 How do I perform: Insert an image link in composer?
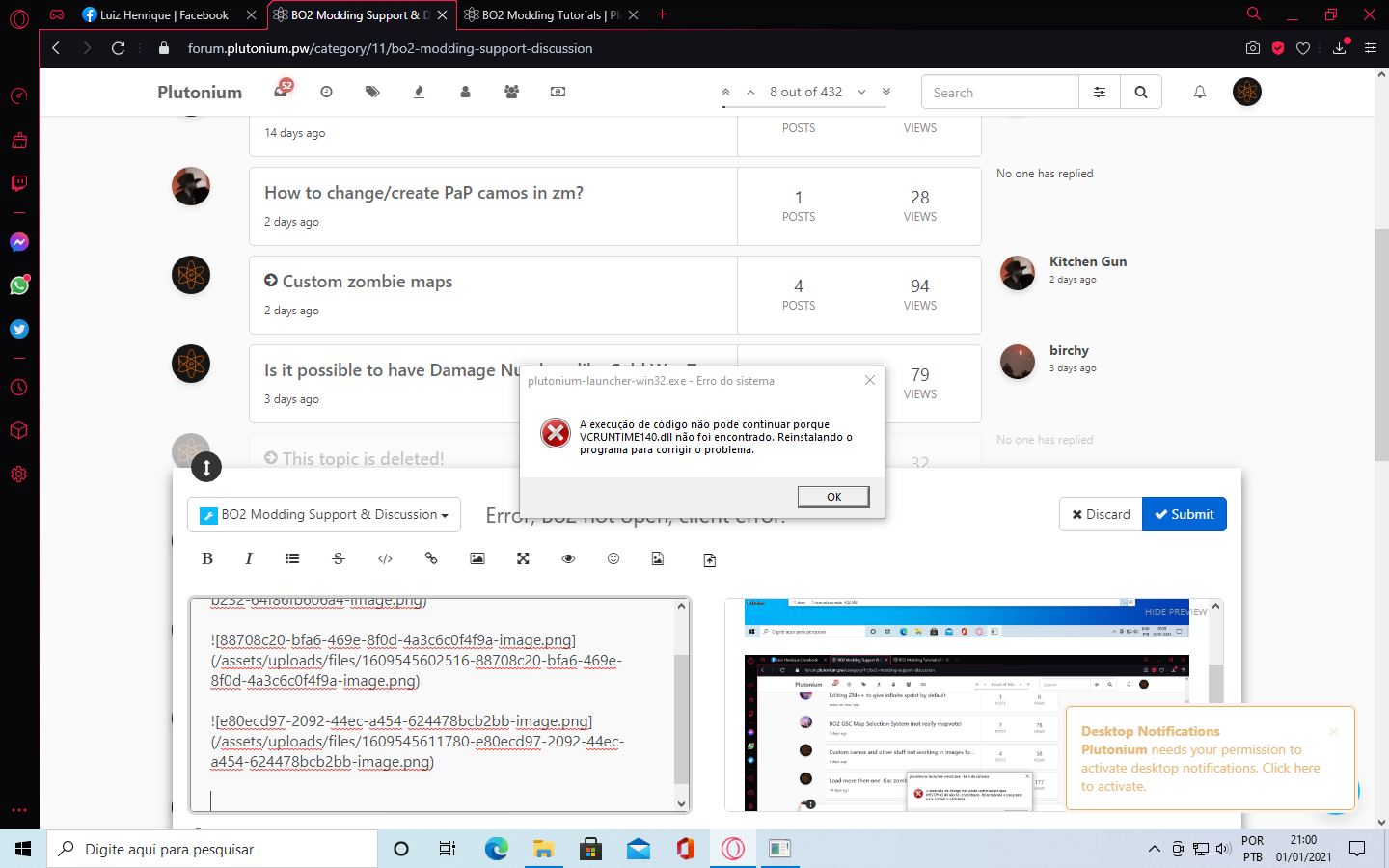pos(477,558)
